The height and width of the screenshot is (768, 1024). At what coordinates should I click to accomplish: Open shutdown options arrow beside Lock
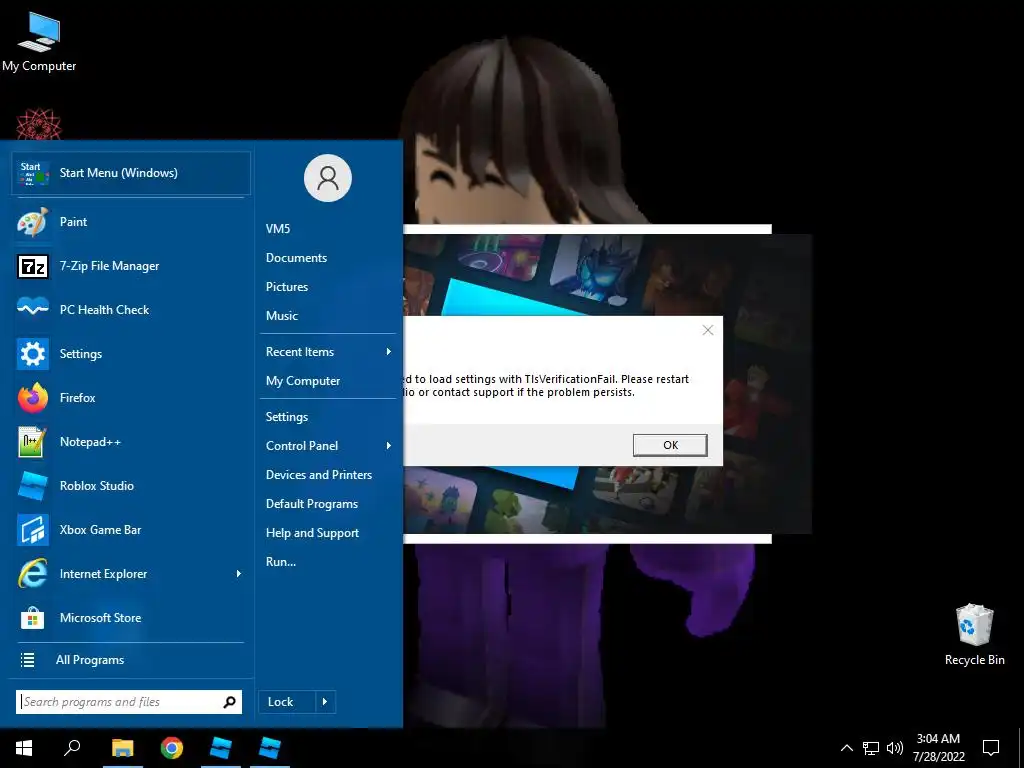click(x=325, y=702)
